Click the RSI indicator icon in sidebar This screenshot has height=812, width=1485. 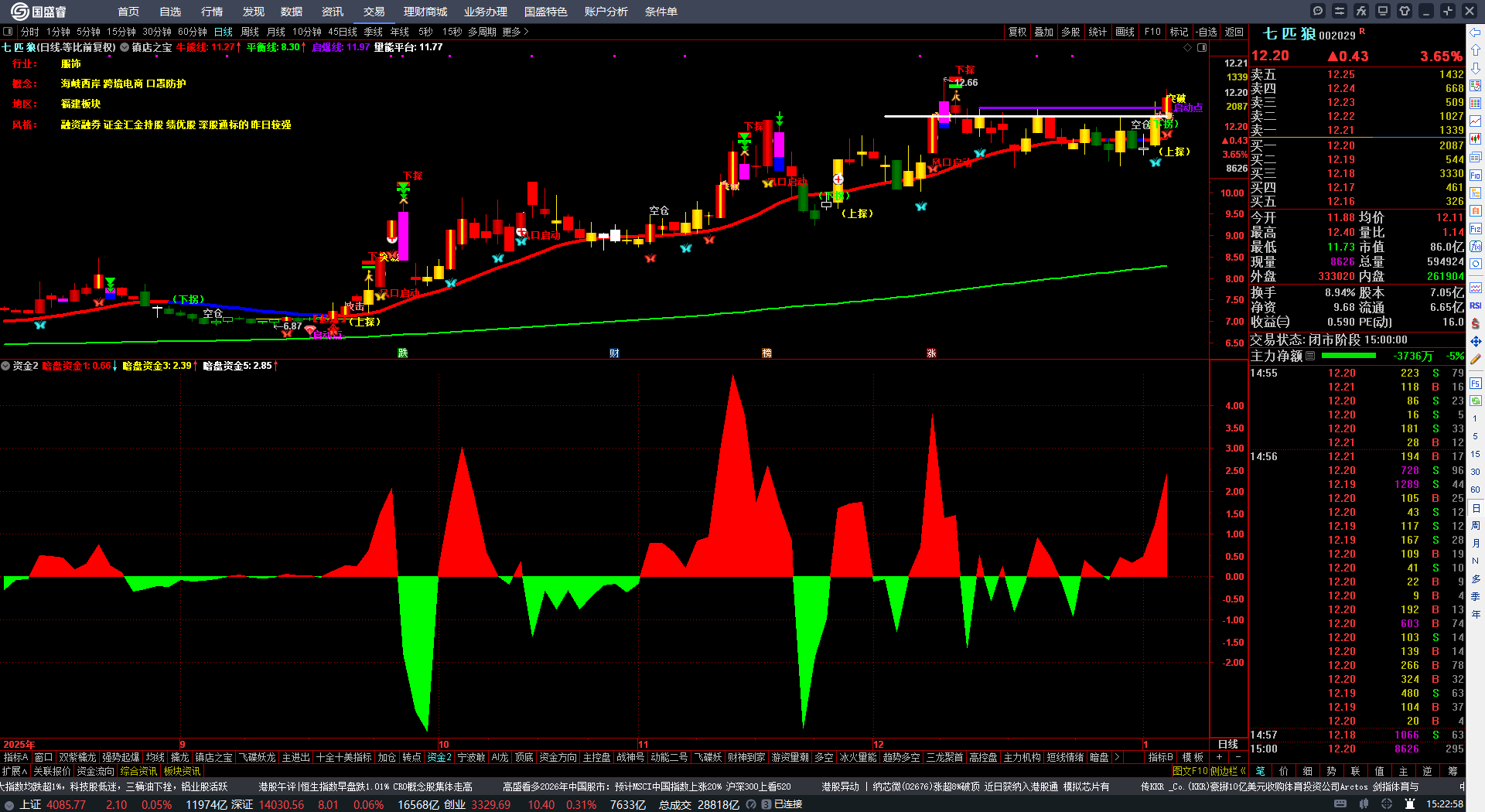tap(1476, 305)
